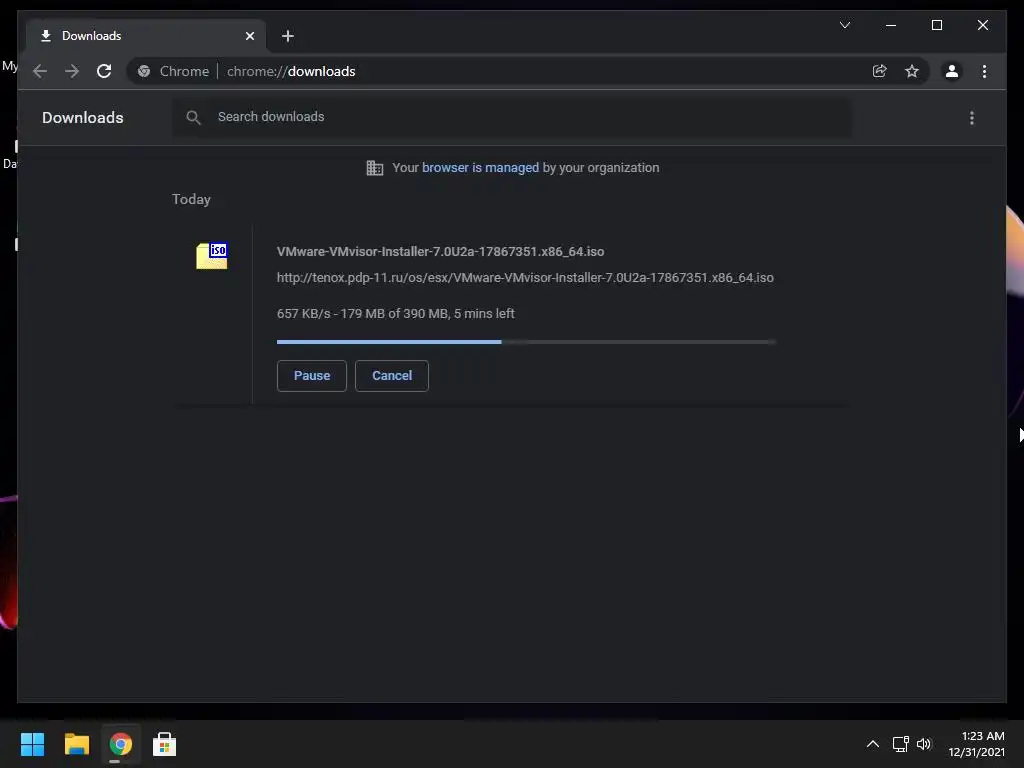Click the Chrome site info icon
Viewport: 1024px width, 768px height.
click(144, 71)
